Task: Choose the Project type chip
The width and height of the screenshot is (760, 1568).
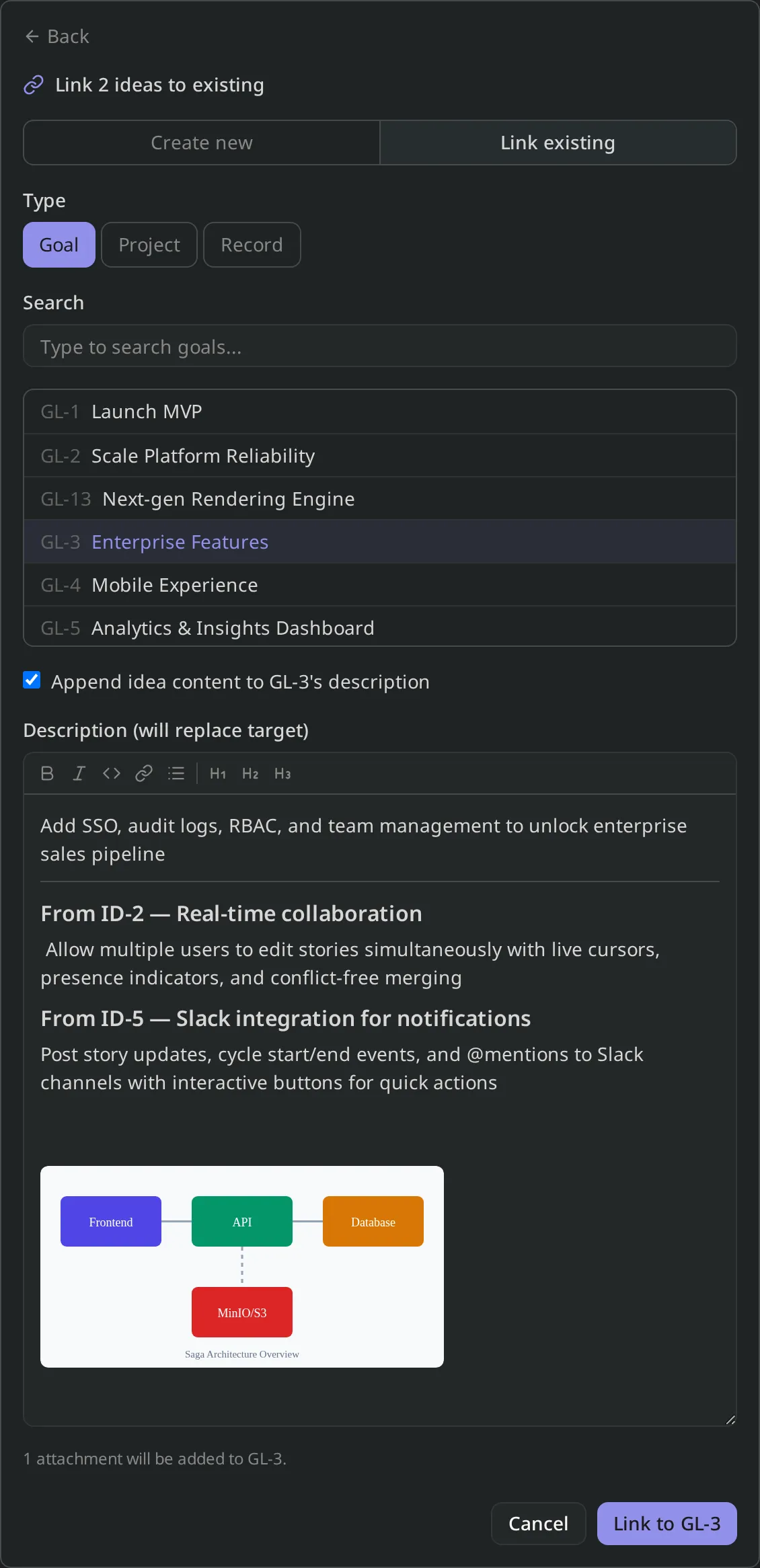Action: (149, 245)
